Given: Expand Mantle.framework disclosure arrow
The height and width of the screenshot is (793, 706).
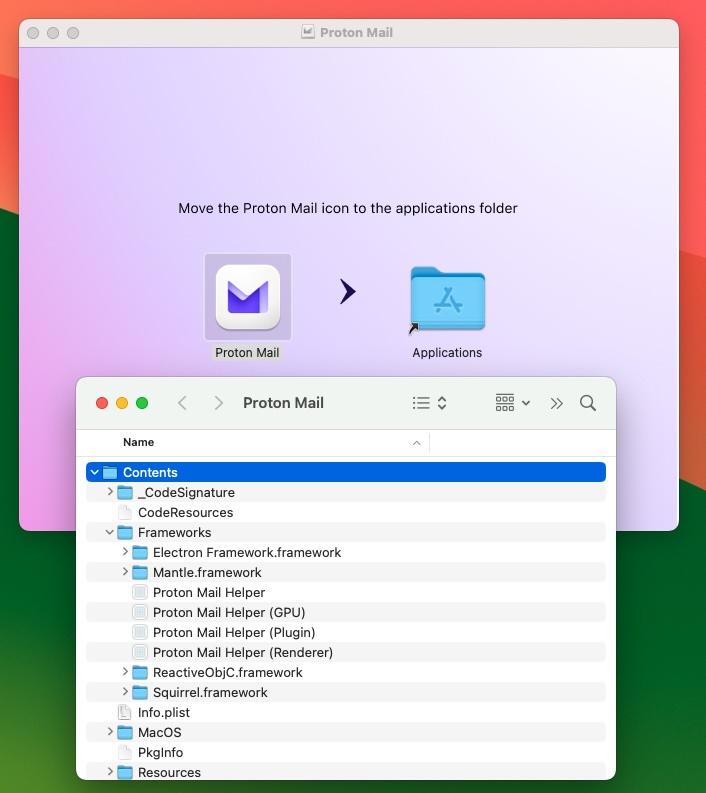Looking at the screenshot, I should click(125, 571).
